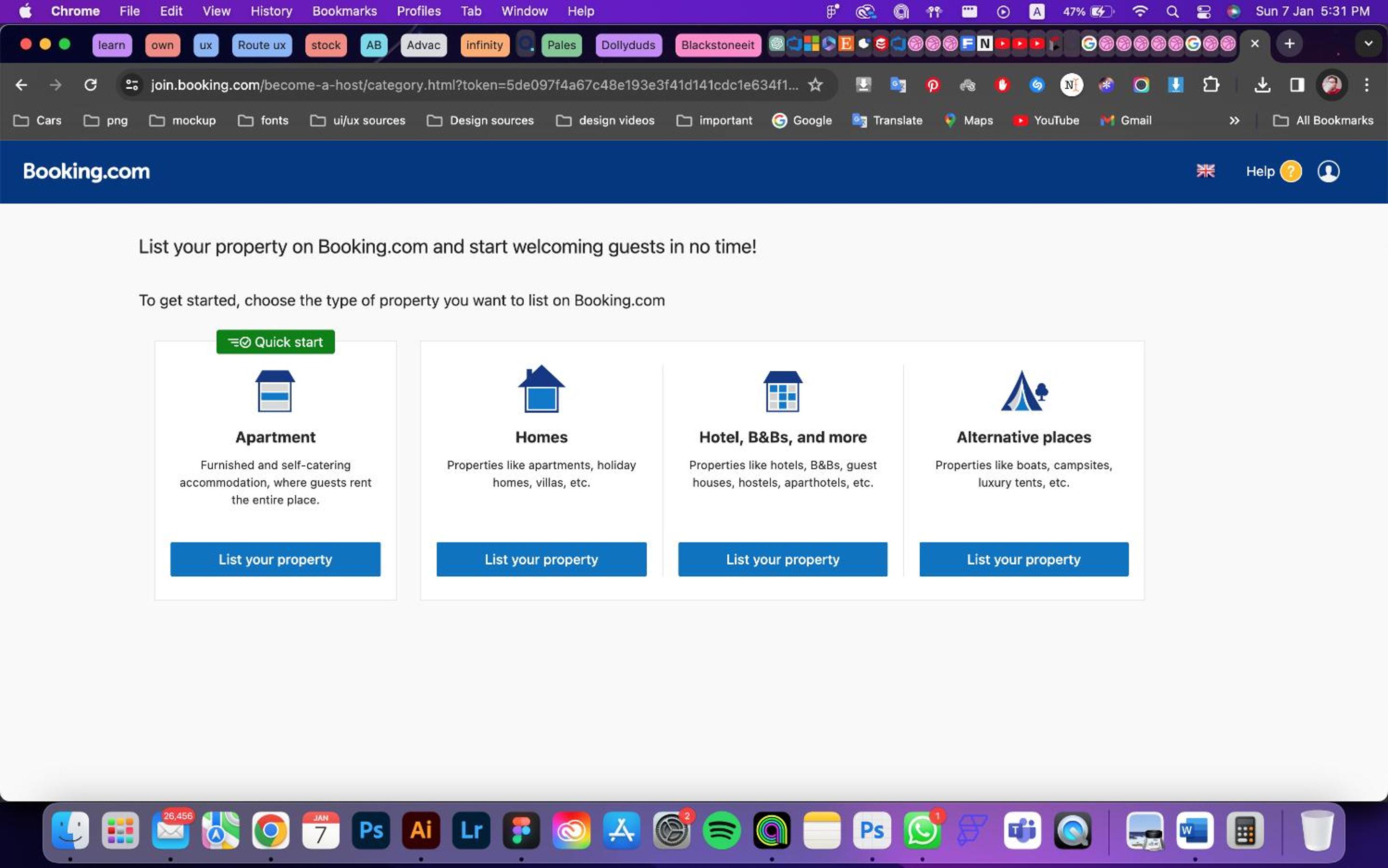Screen dimensions: 1388x868
Task: Open Microsoft Teams from the Dock
Action: coord(1022,830)
